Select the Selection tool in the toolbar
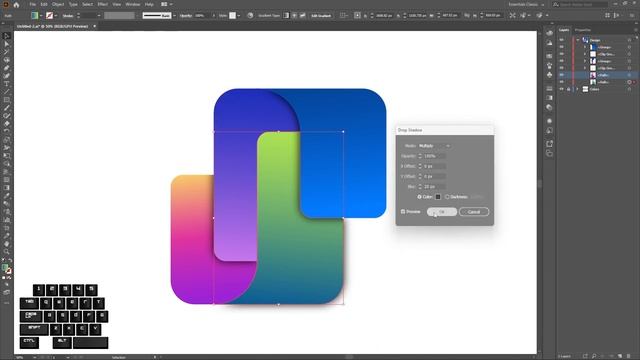 point(7,36)
